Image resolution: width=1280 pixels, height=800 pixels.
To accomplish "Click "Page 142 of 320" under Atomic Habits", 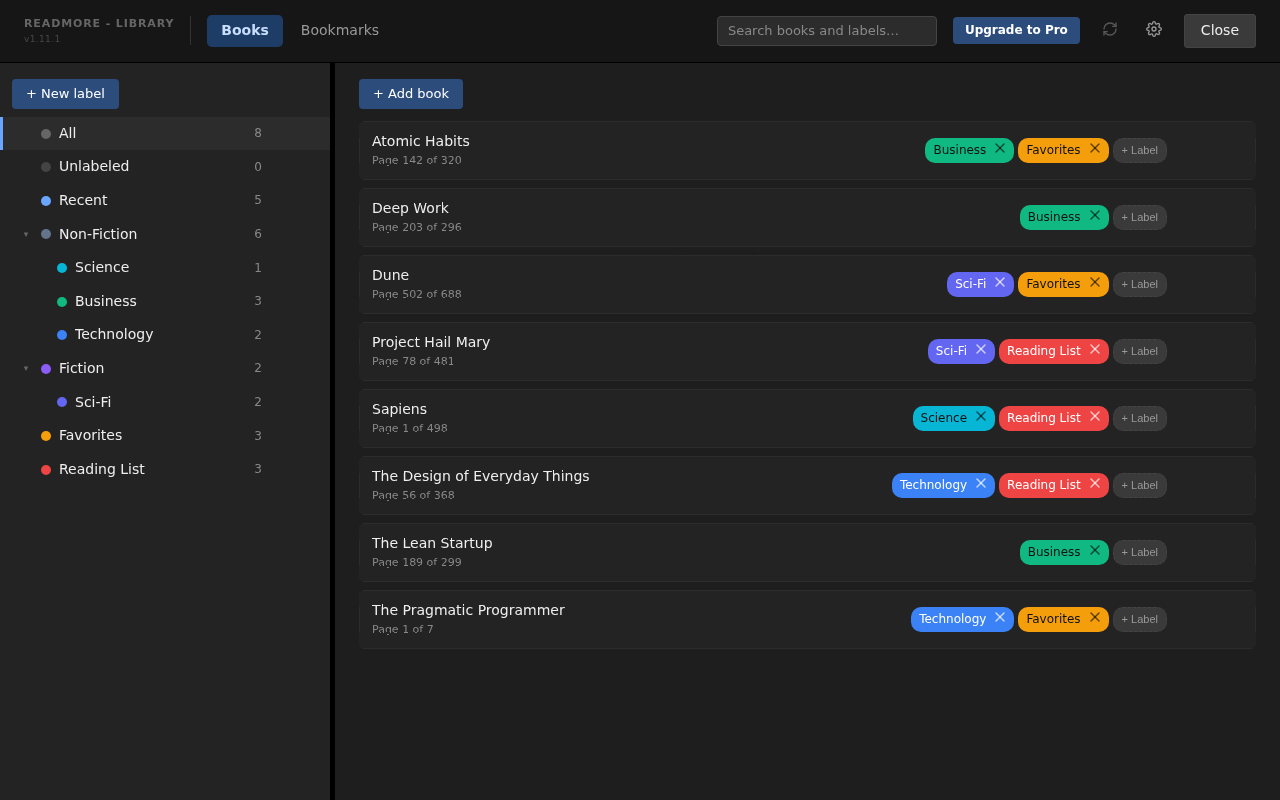I will click(417, 160).
